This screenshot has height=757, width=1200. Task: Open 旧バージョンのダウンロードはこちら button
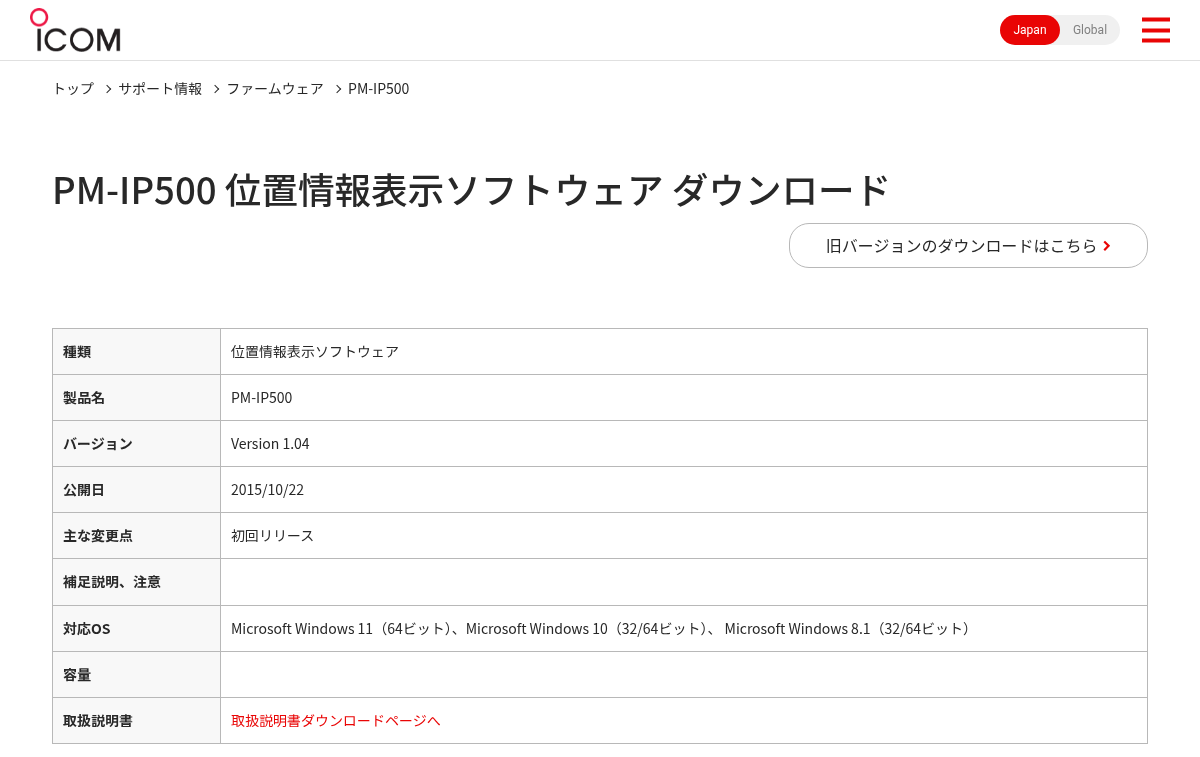(968, 245)
